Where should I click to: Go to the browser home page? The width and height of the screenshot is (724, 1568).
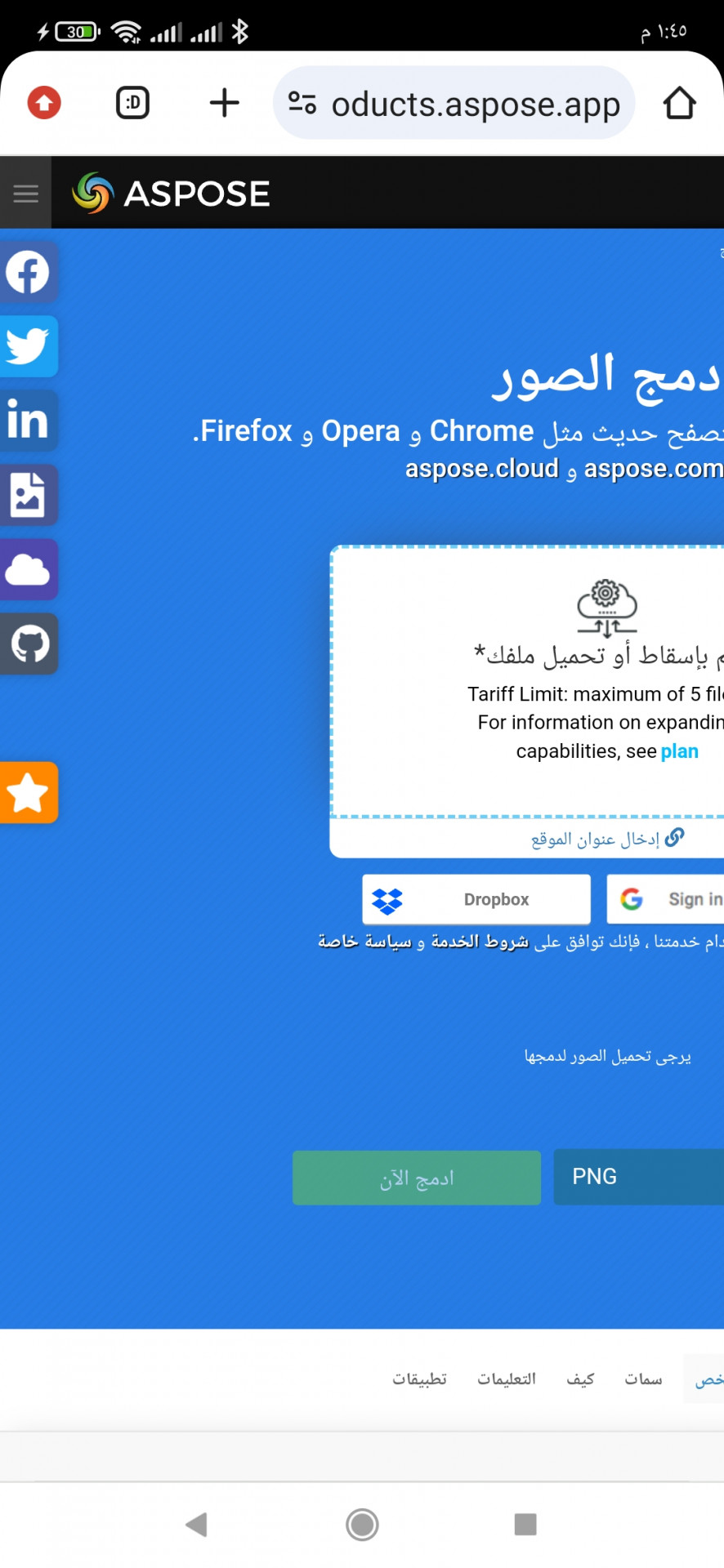(x=679, y=103)
